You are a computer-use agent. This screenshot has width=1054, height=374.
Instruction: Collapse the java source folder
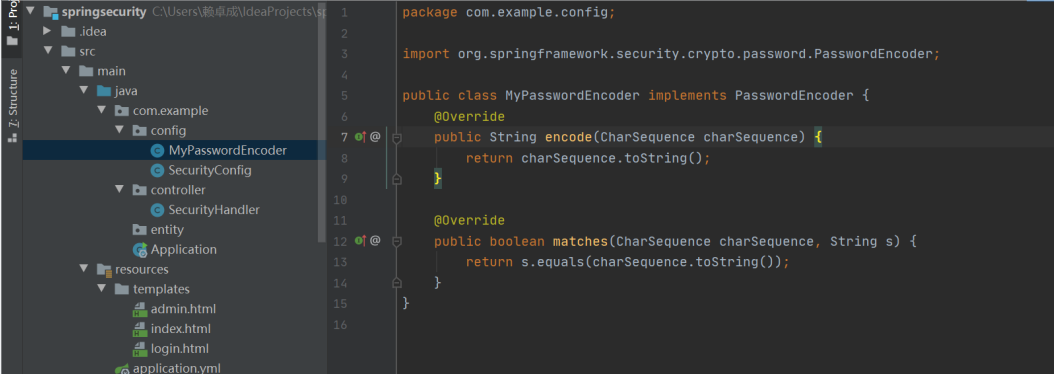click(83, 91)
